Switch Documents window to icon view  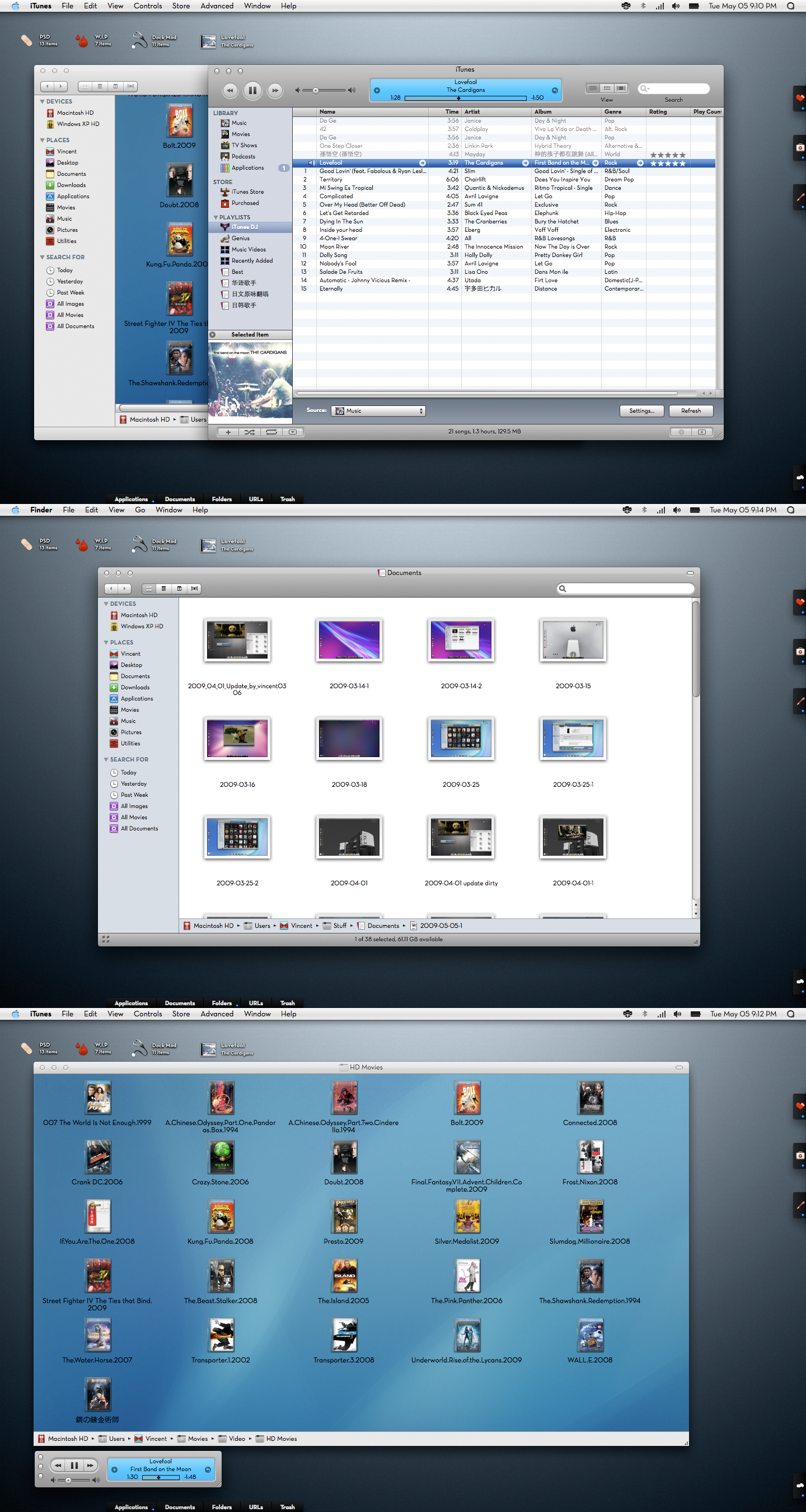coord(148,589)
